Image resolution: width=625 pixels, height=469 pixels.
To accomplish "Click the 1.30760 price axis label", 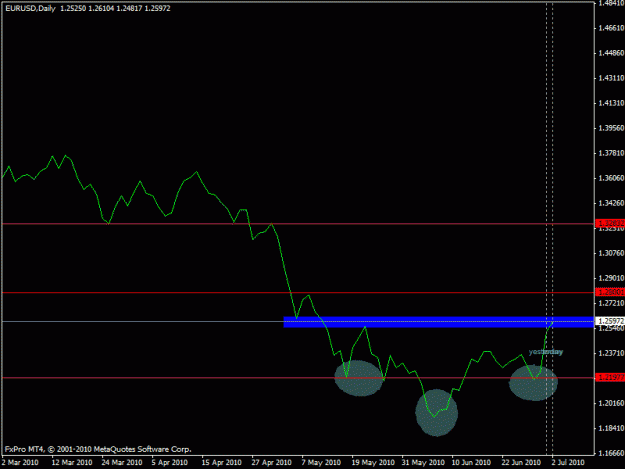I will click(x=611, y=253).
